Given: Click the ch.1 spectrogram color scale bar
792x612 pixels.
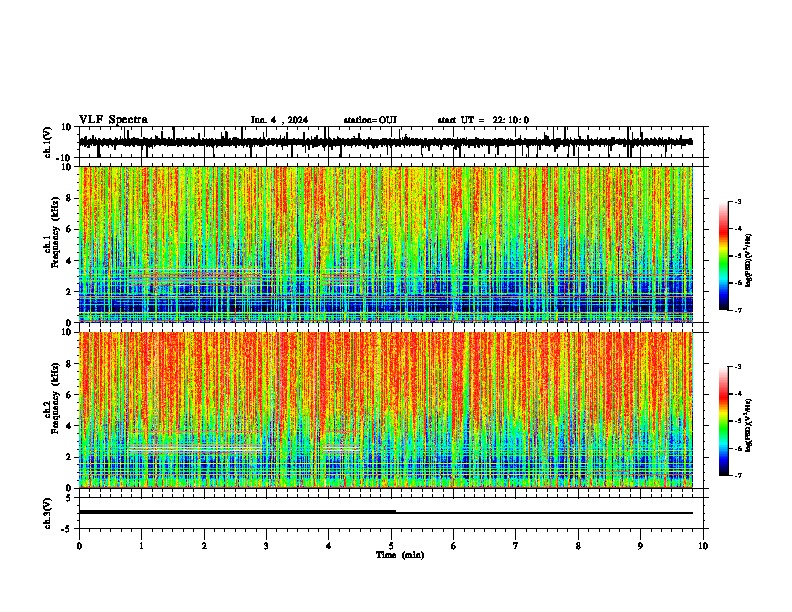Looking at the screenshot, I should coord(724,256).
